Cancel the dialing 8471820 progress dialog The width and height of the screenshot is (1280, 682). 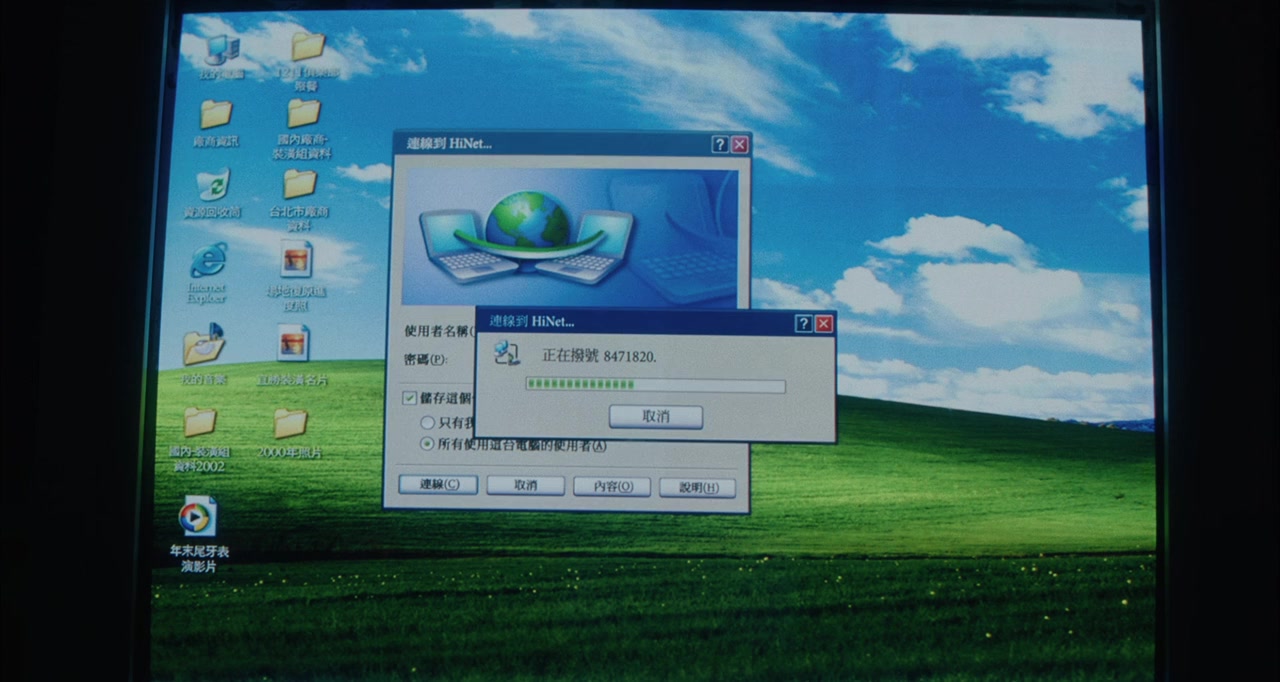click(655, 417)
